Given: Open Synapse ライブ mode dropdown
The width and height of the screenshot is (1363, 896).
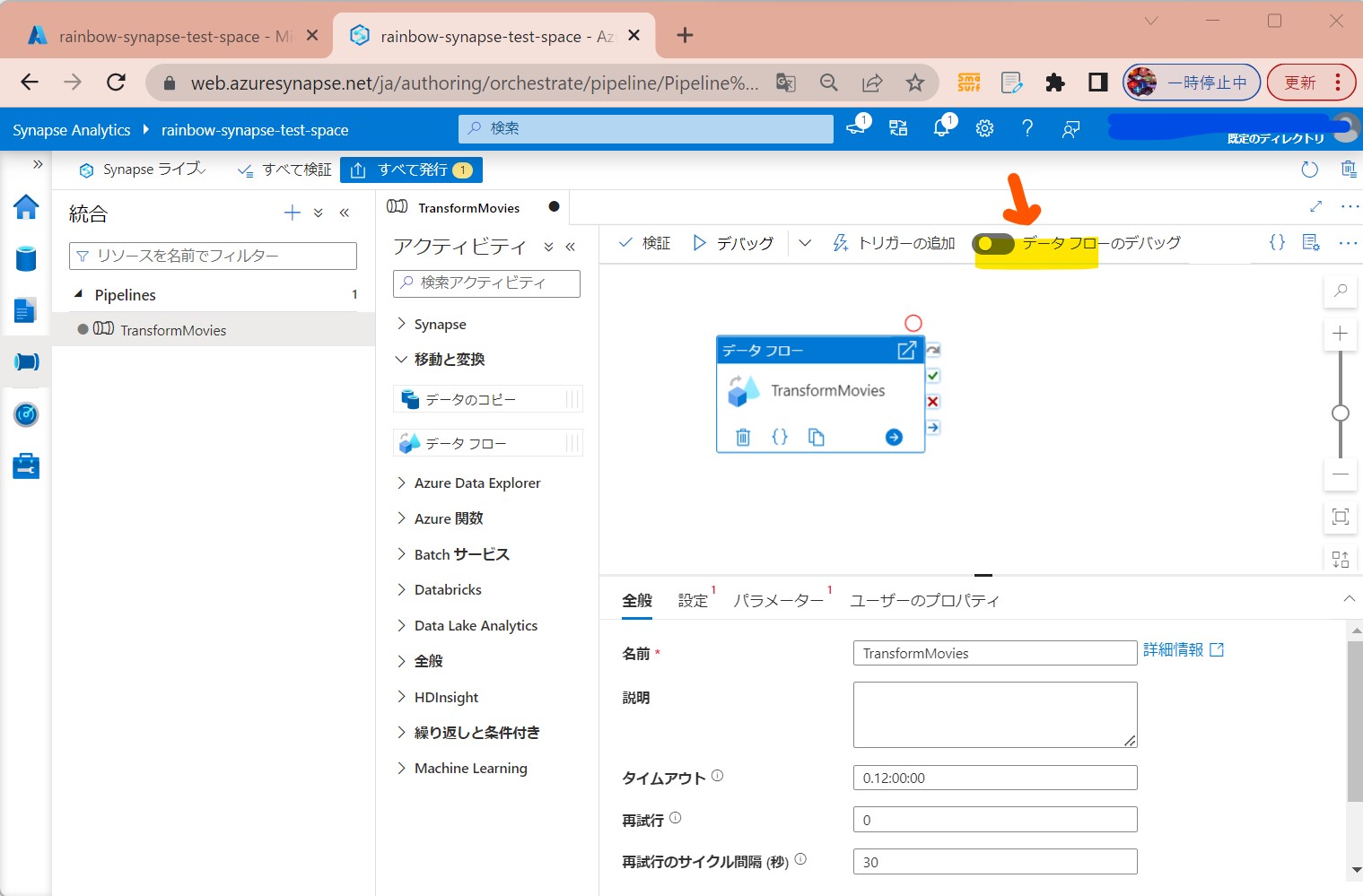Looking at the screenshot, I should 144,170.
